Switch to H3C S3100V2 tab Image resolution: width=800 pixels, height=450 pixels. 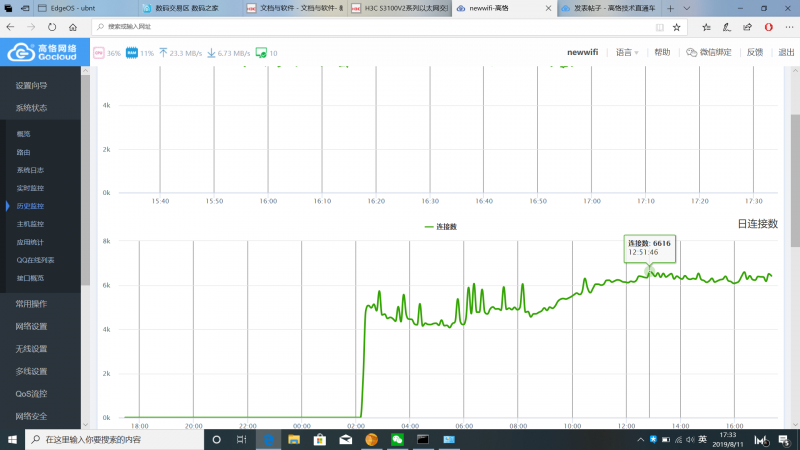click(399, 8)
